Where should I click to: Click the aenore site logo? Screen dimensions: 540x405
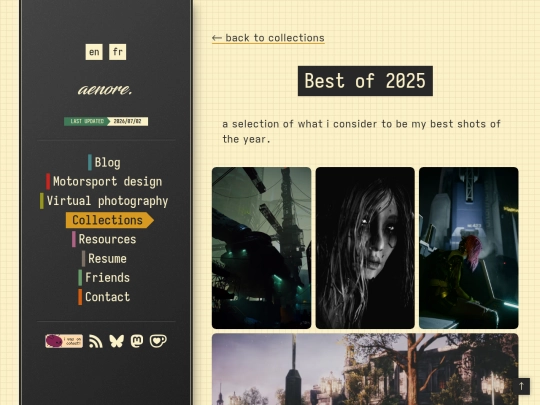click(x=105, y=90)
